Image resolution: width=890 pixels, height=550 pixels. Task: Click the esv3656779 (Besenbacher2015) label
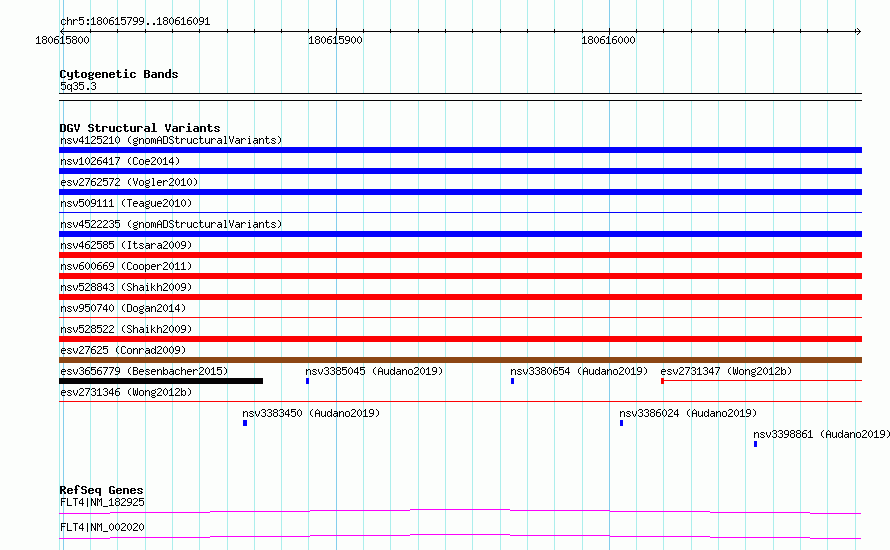click(144, 371)
